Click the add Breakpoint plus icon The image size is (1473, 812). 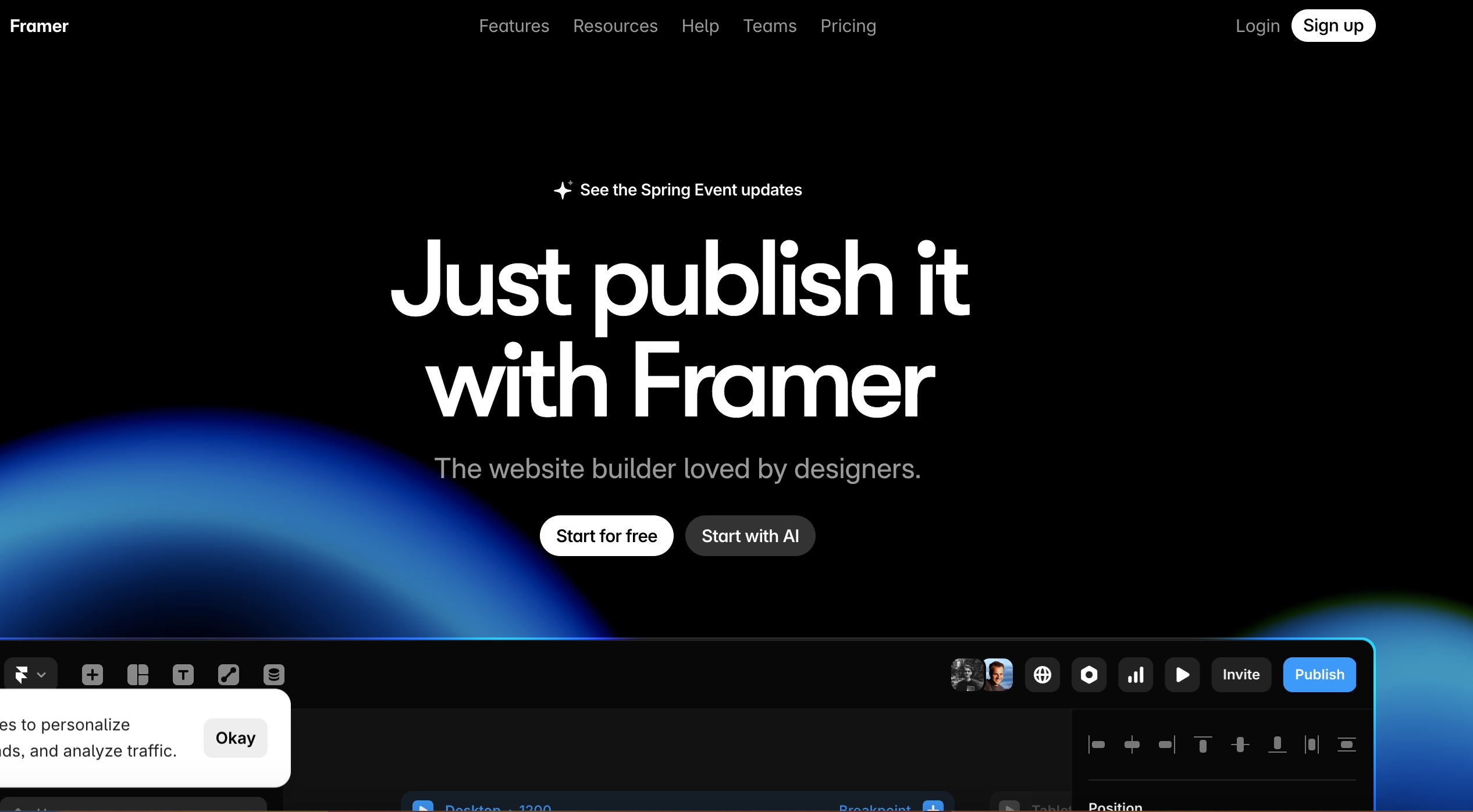point(933,807)
